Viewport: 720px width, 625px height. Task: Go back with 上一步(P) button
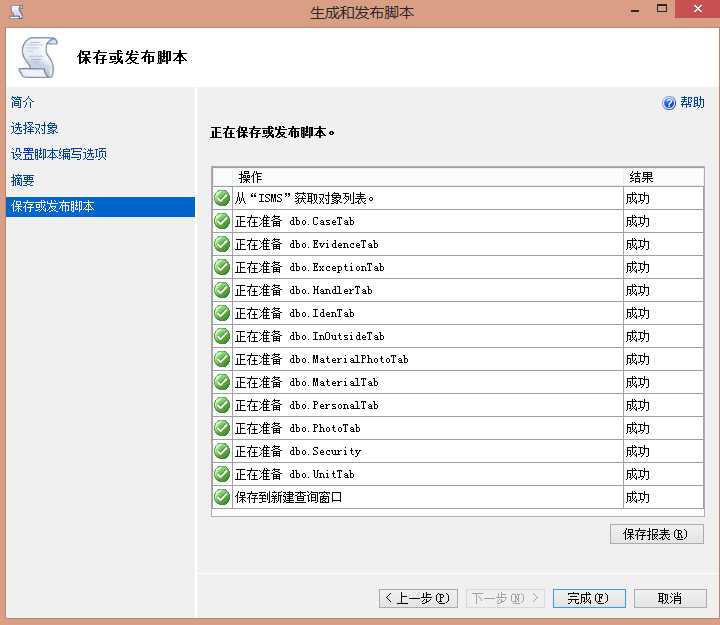click(418, 598)
